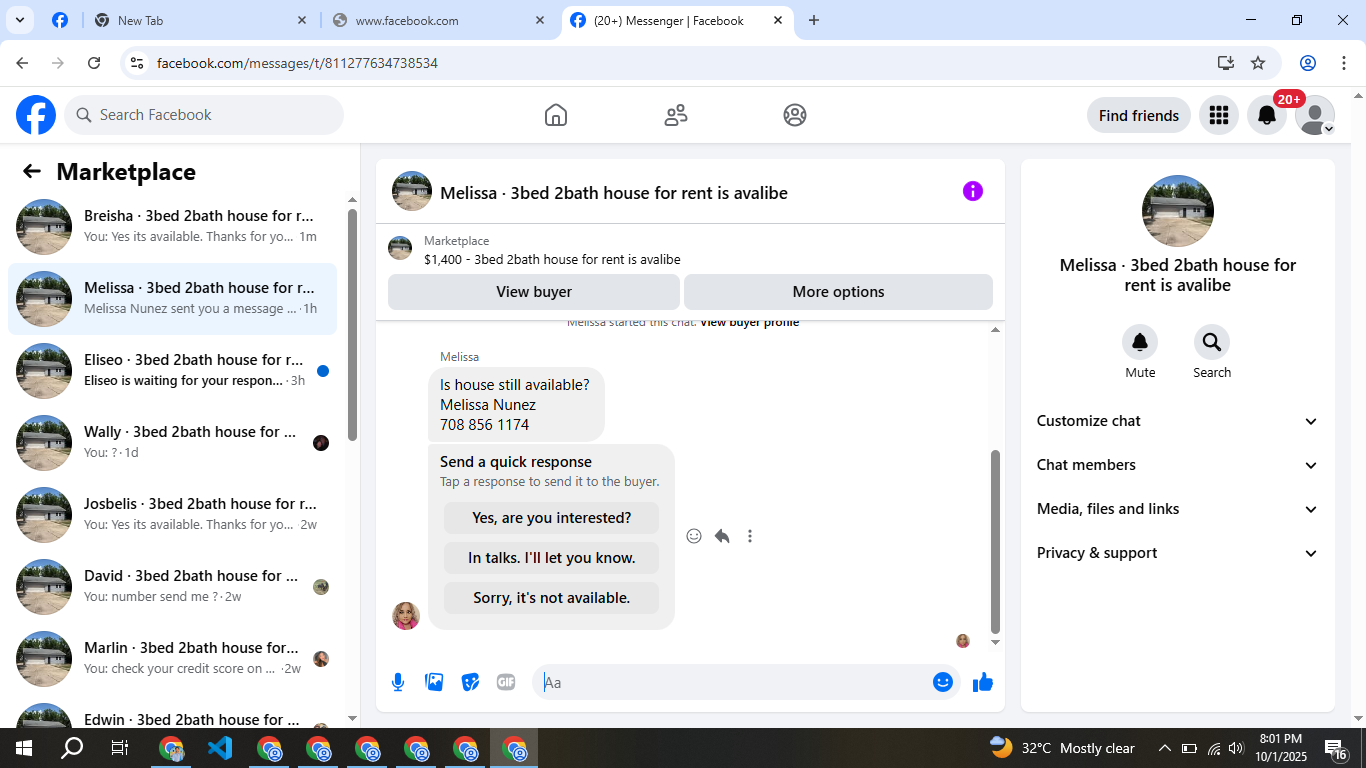This screenshot has width=1366, height=768.
Task: Open the Josbelis conversation
Action: tap(172, 515)
